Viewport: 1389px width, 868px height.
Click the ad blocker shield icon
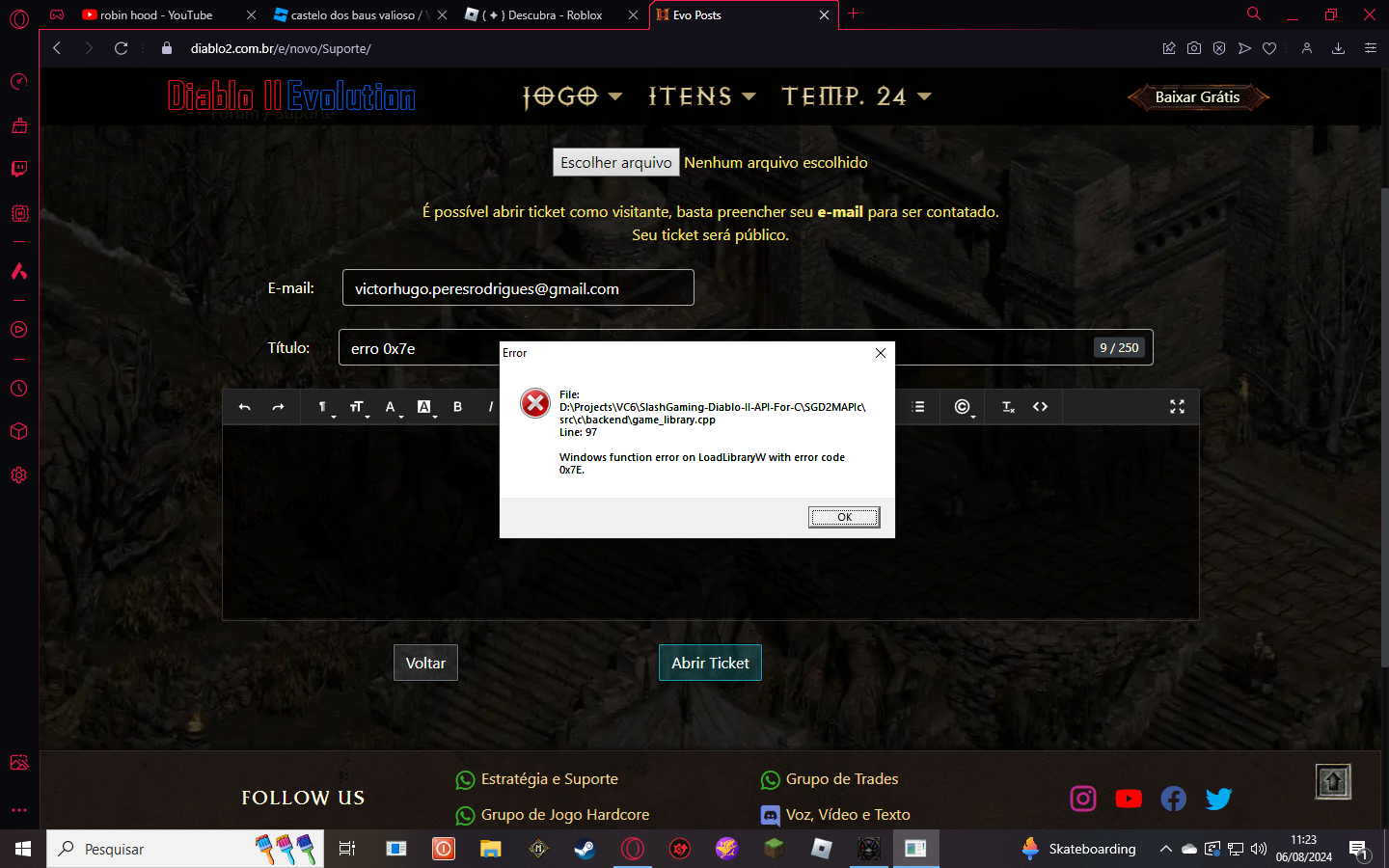(x=1219, y=48)
